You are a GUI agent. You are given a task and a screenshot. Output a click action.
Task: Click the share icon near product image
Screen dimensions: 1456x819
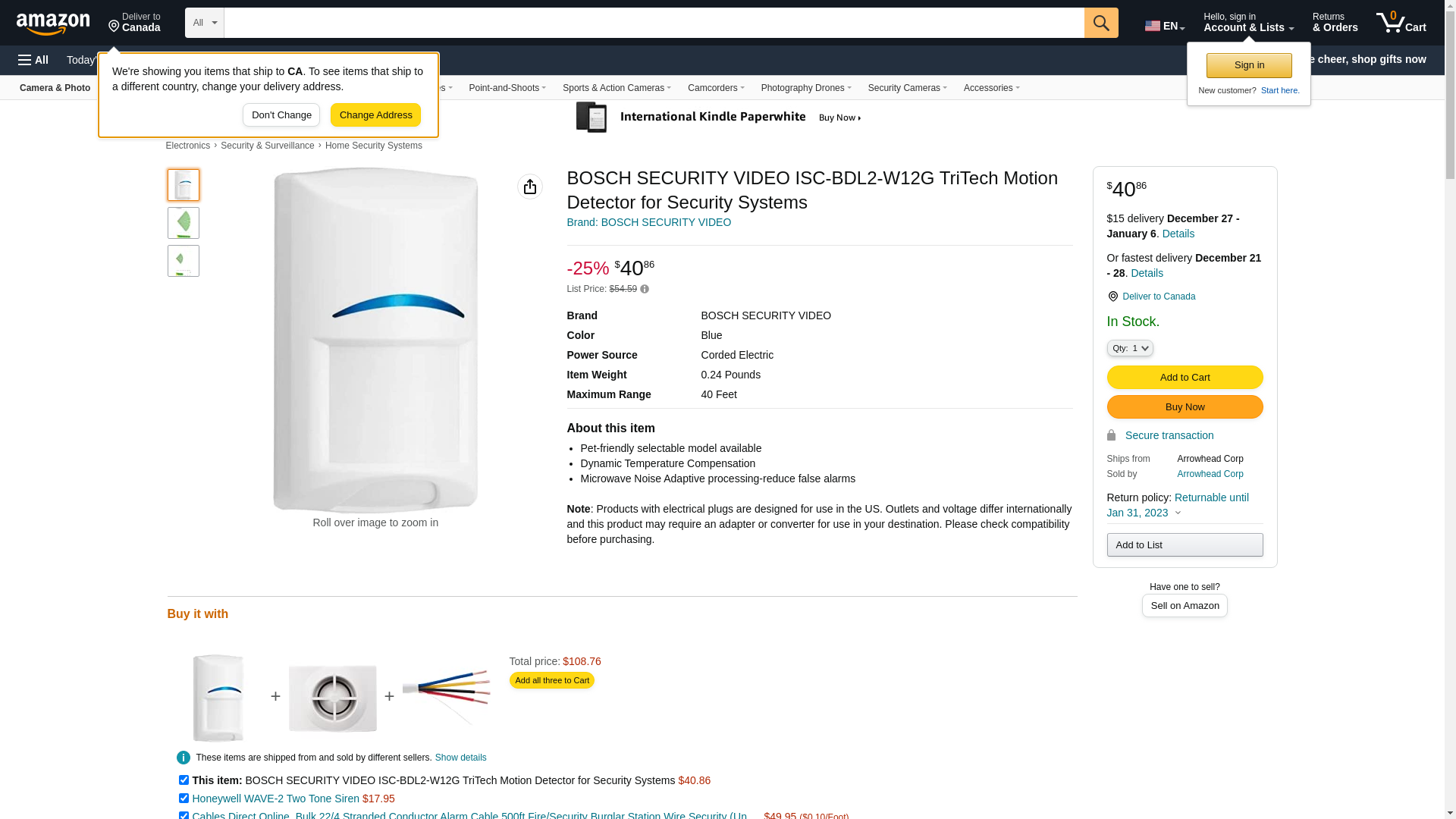530,187
